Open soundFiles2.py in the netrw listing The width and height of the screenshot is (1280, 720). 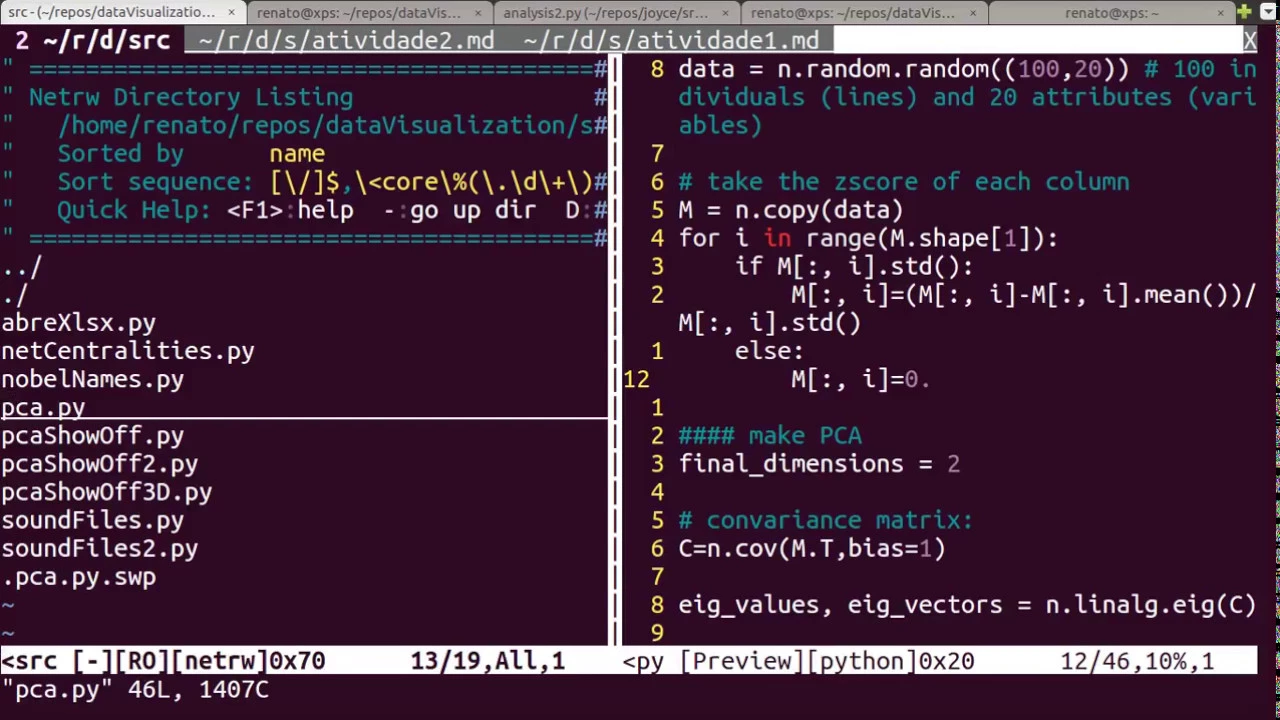click(x=99, y=548)
